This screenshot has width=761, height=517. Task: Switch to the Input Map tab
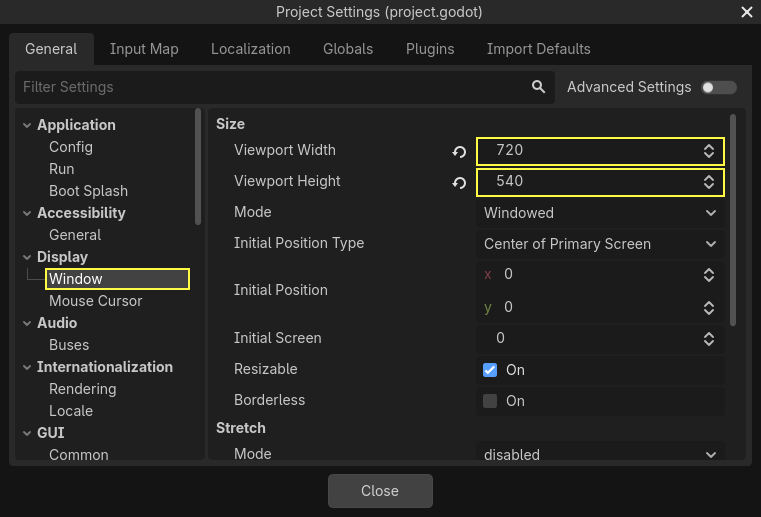pyautogui.click(x=144, y=49)
